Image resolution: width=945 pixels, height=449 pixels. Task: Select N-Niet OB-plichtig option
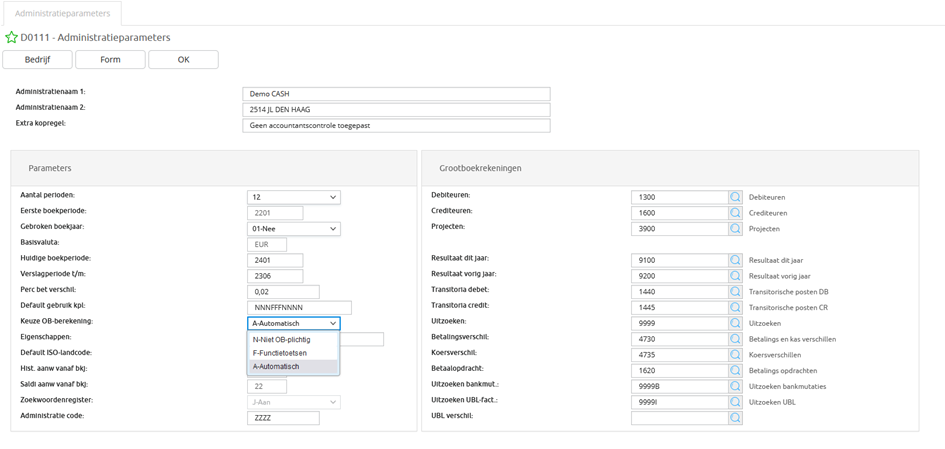[280, 339]
